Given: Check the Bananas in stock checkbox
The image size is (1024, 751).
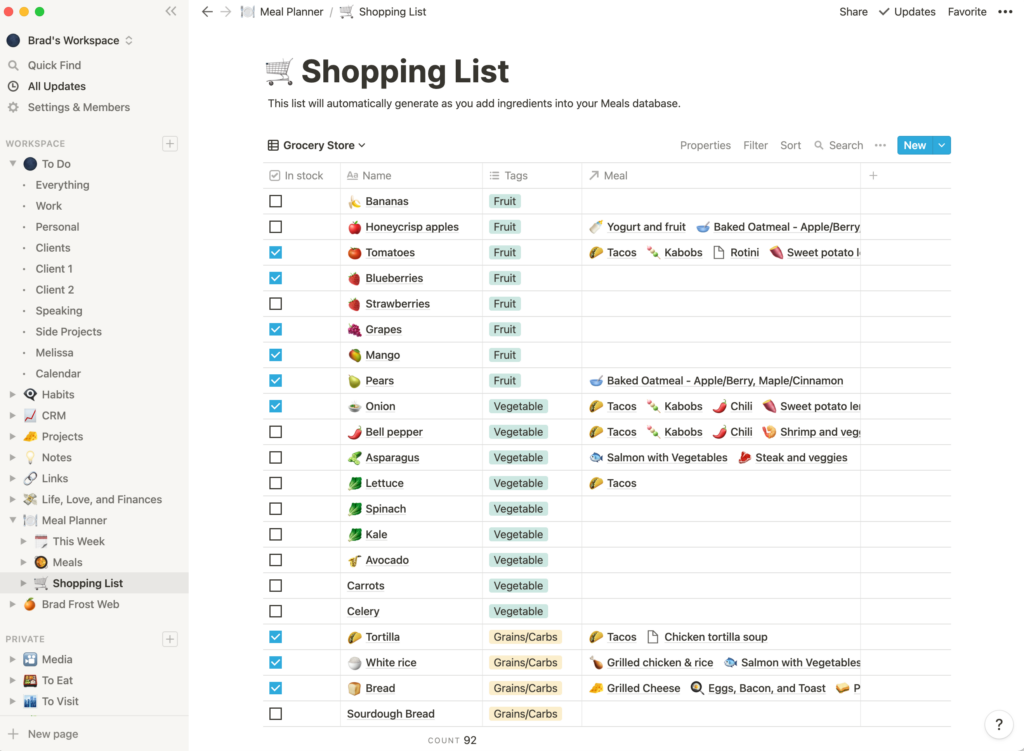Looking at the screenshot, I should [276, 201].
